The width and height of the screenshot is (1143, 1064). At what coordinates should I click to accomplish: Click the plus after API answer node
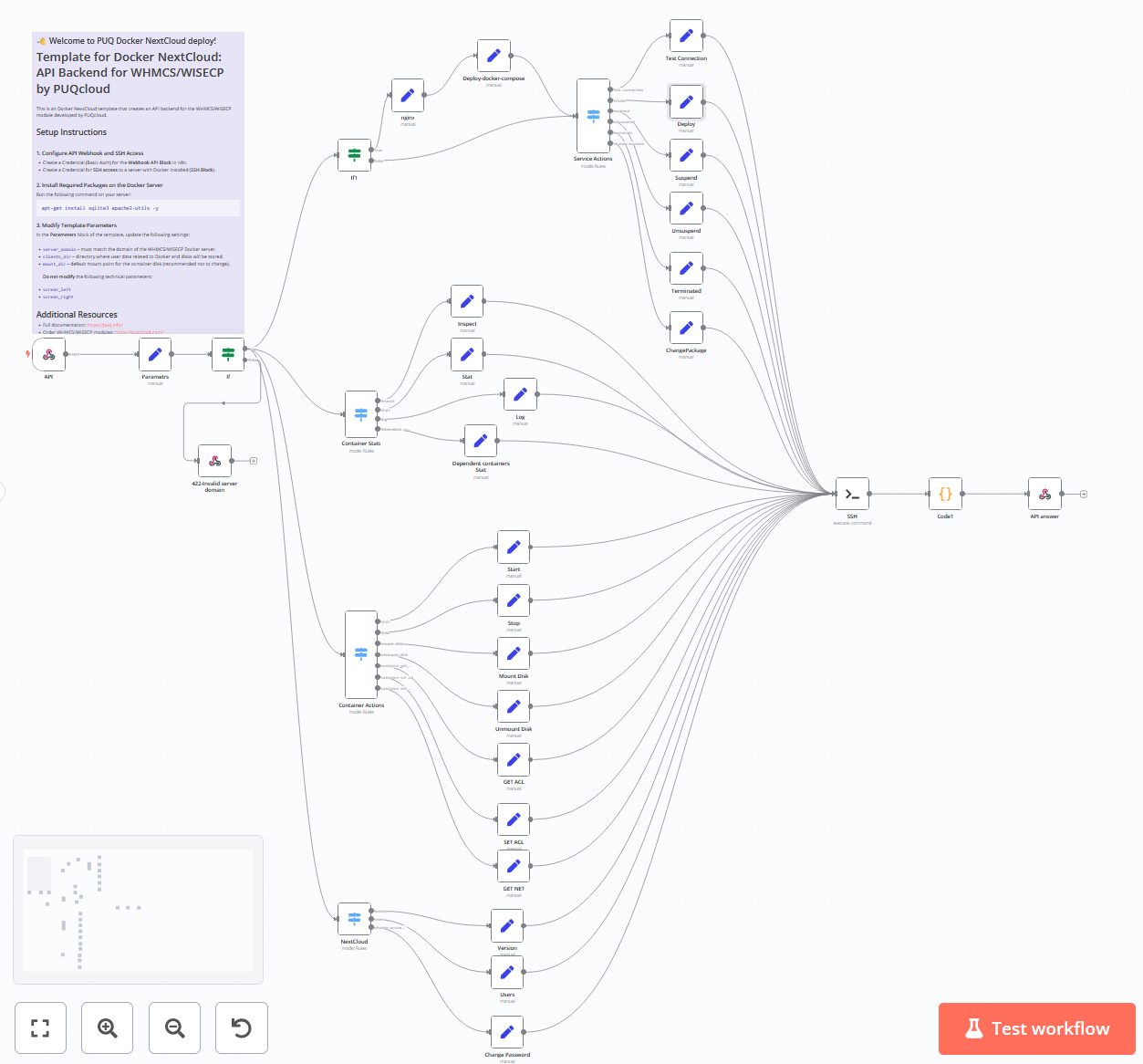pos(1083,493)
